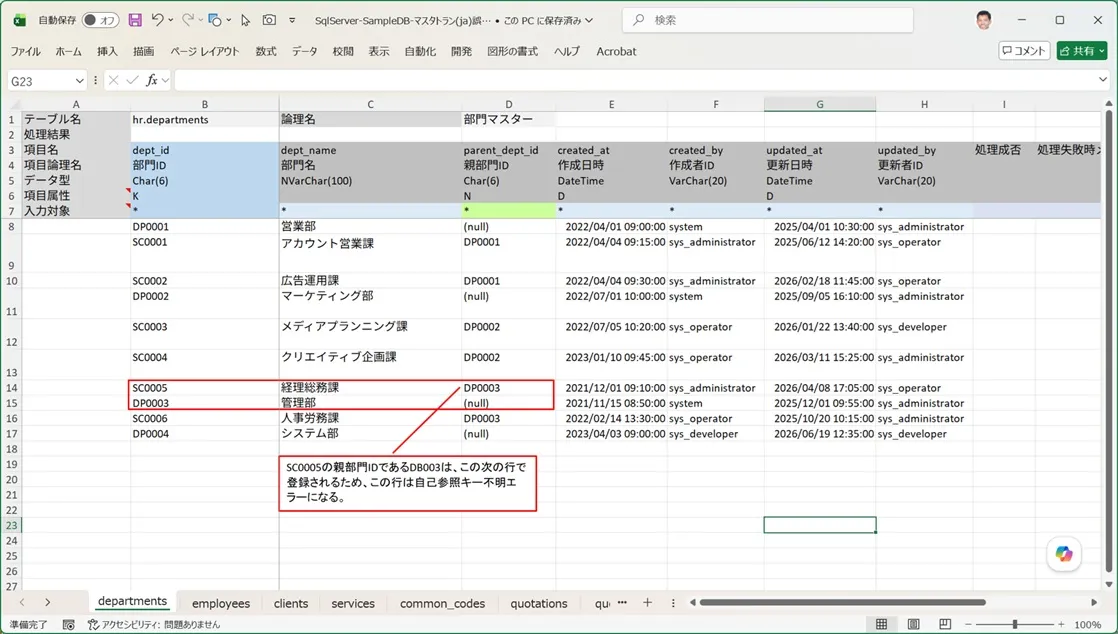The image size is (1118, 634).
Task: Open the Undo history dropdown arrow
Action: tap(170, 20)
